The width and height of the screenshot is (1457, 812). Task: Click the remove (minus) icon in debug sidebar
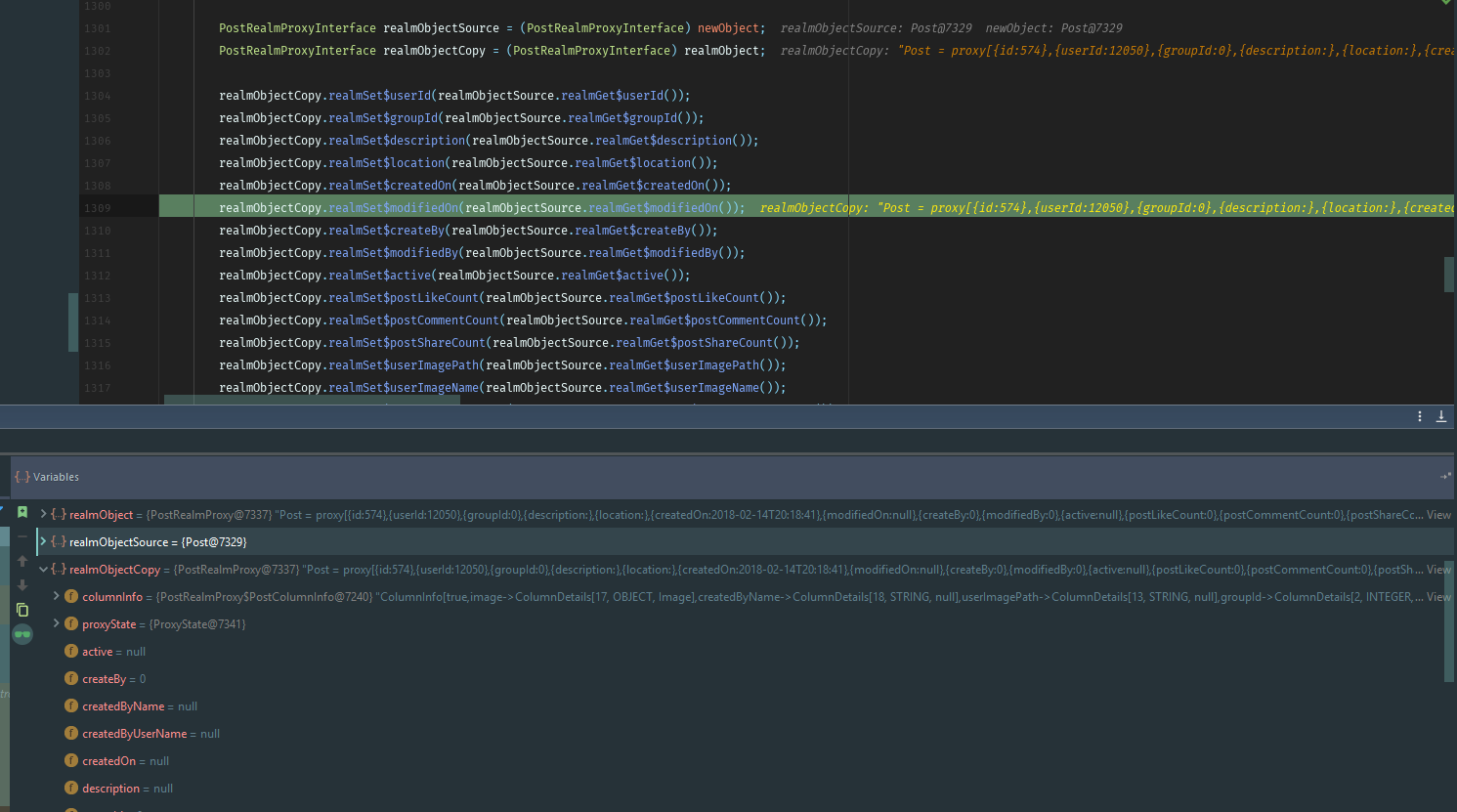(22, 538)
